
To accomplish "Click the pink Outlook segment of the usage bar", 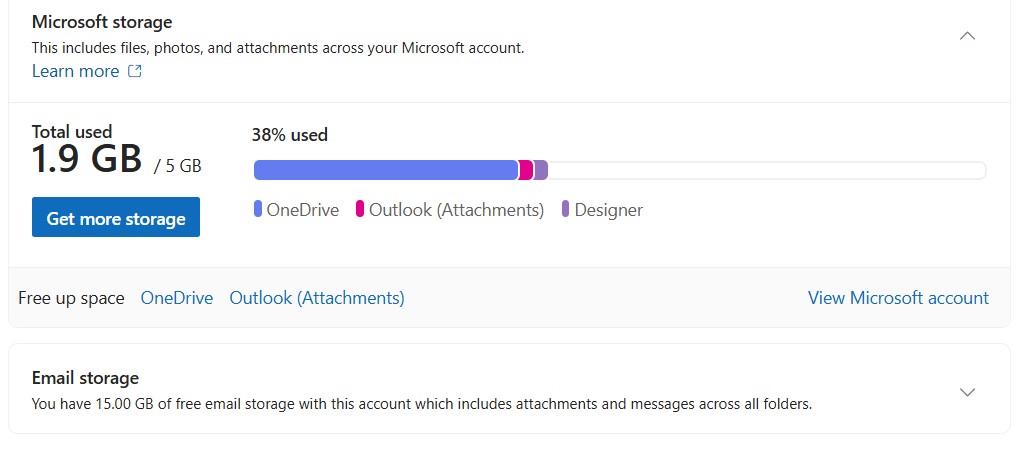I will (x=526, y=170).
